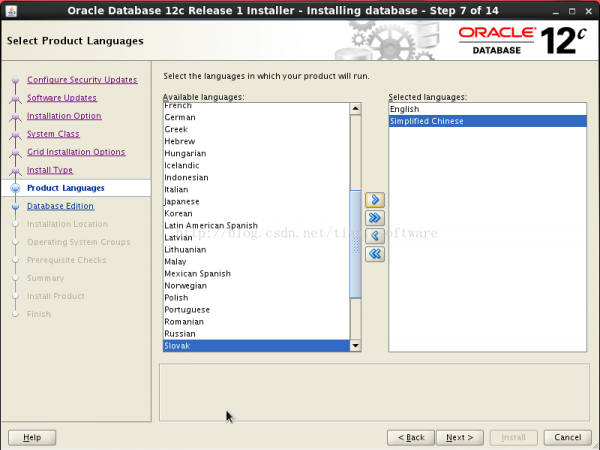Viewport: 600px width, 450px height.
Task: Select Lithuanian in Available languages
Action: pos(256,250)
